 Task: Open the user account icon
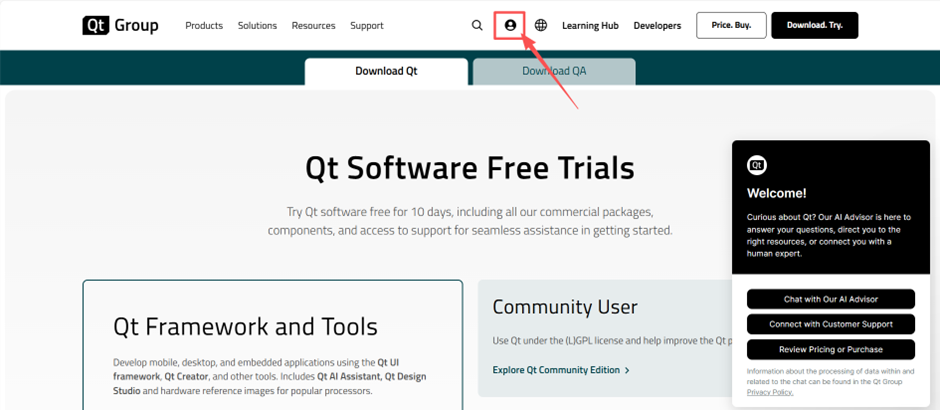510,25
